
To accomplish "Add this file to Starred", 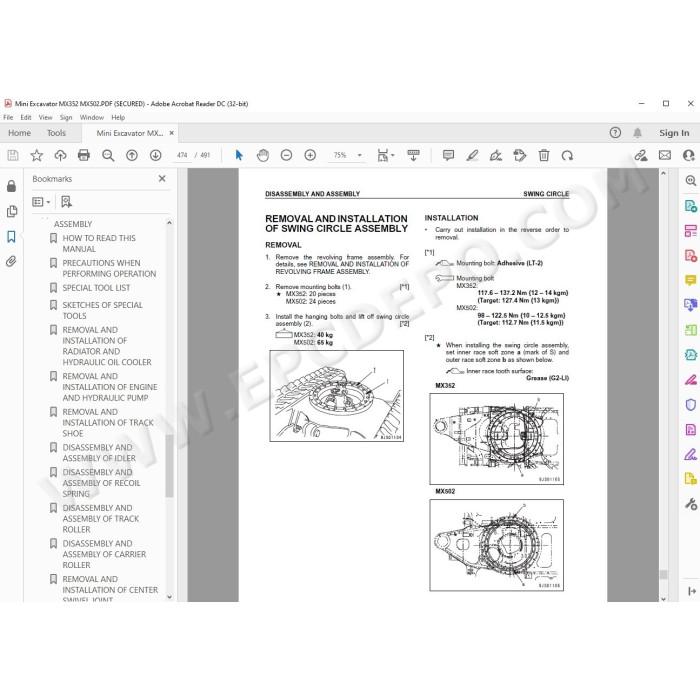I will tap(37, 155).
